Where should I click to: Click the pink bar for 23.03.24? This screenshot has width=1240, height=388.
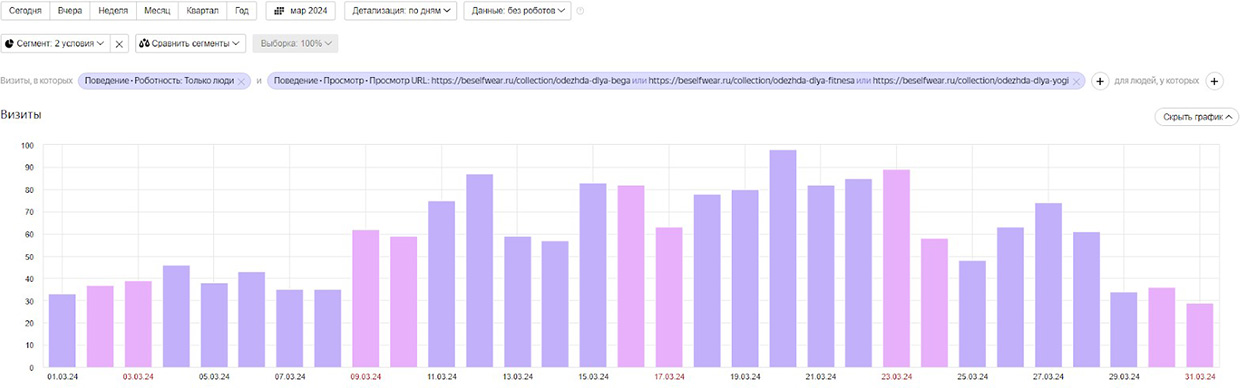[x=897, y=268]
